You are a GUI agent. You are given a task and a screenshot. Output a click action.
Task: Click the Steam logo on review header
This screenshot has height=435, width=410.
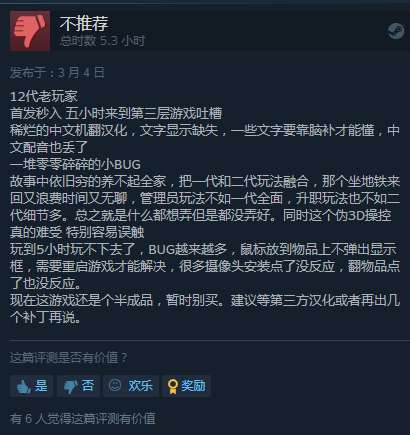(396, 32)
